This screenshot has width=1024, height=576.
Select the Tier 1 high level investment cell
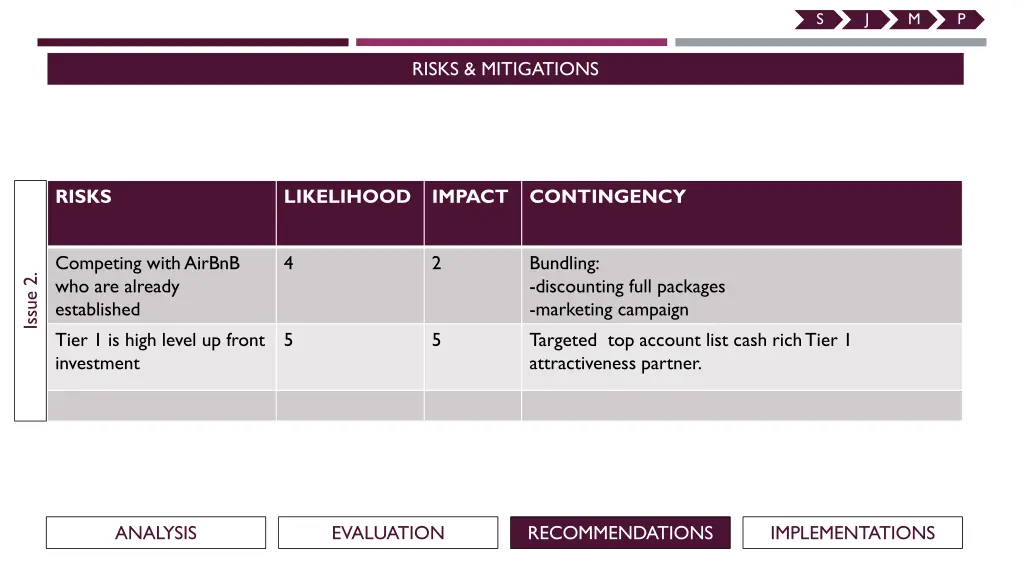click(x=162, y=357)
